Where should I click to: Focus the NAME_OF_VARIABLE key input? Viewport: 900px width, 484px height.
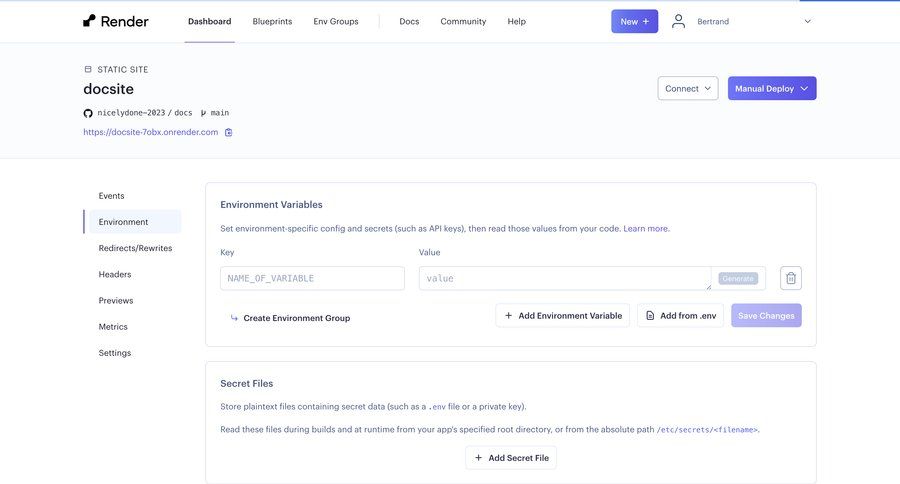tap(312, 278)
